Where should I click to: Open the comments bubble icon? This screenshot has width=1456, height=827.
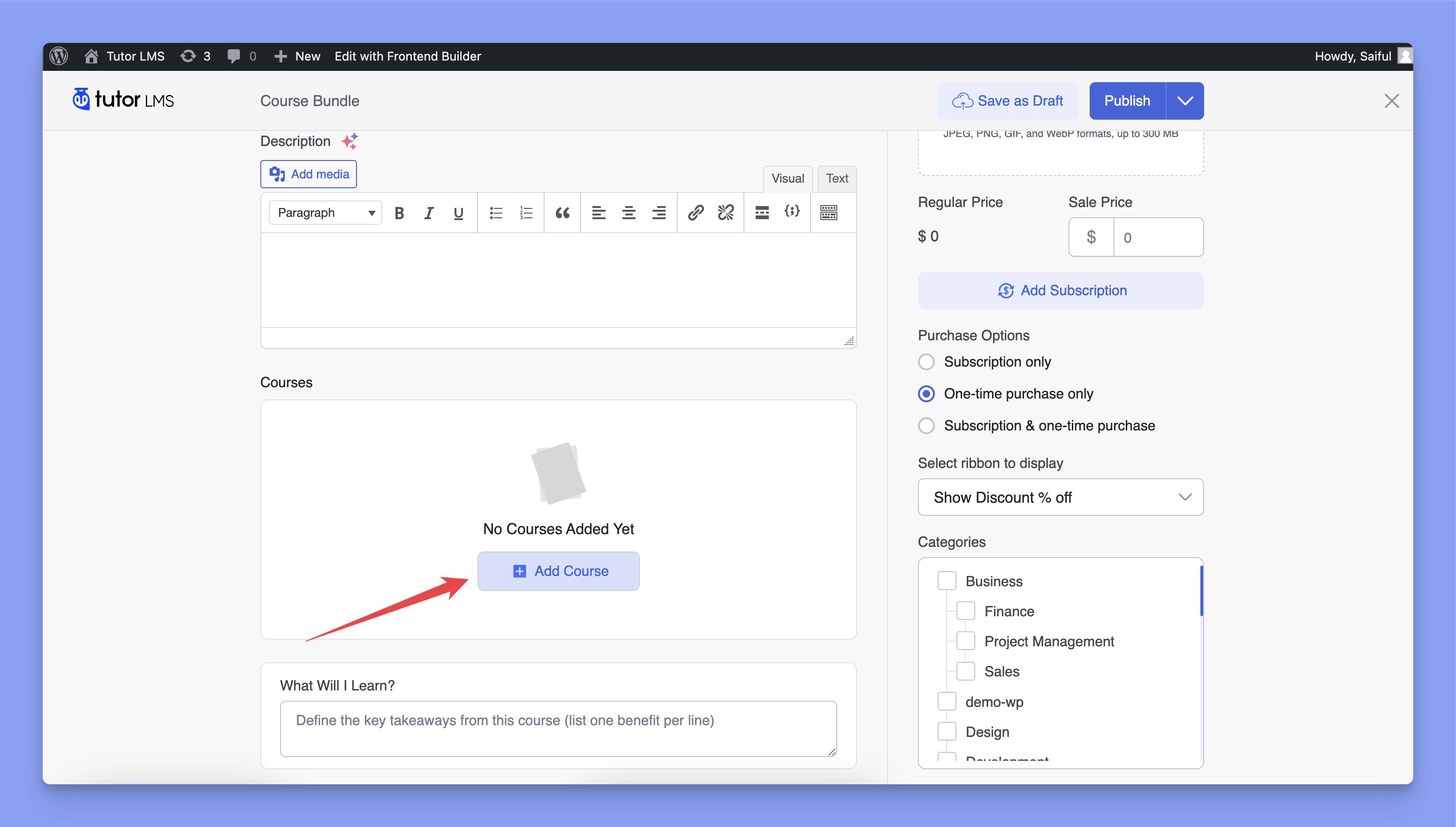click(x=233, y=56)
